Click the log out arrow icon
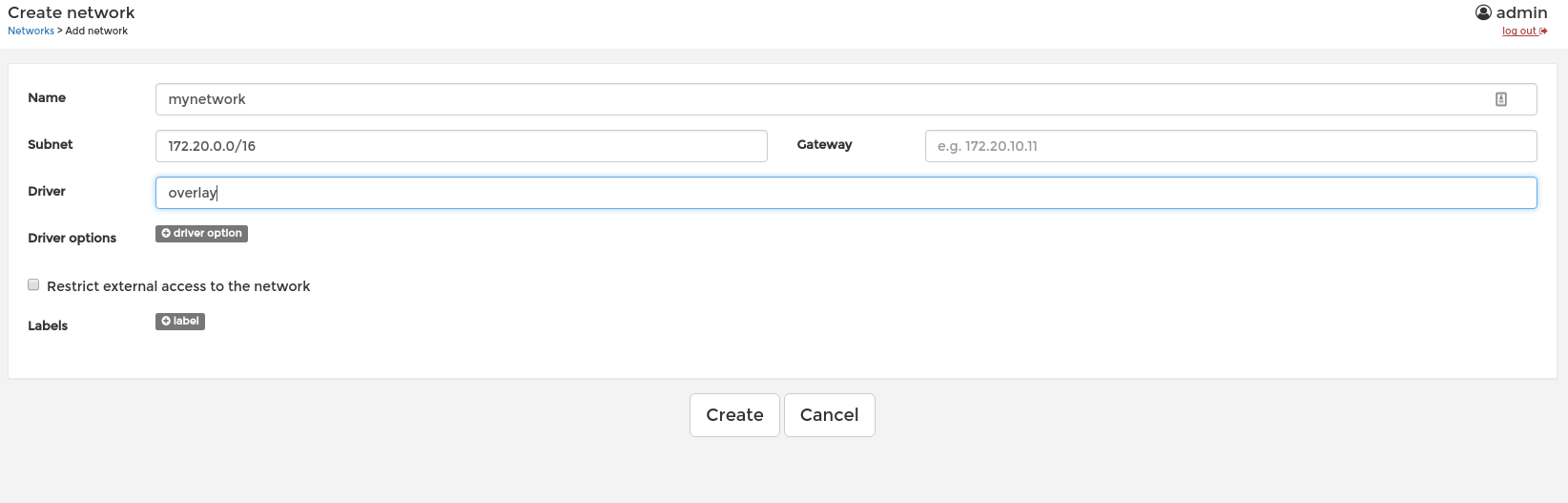Viewport: 1568px width, 503px height. pos(1543,31)
